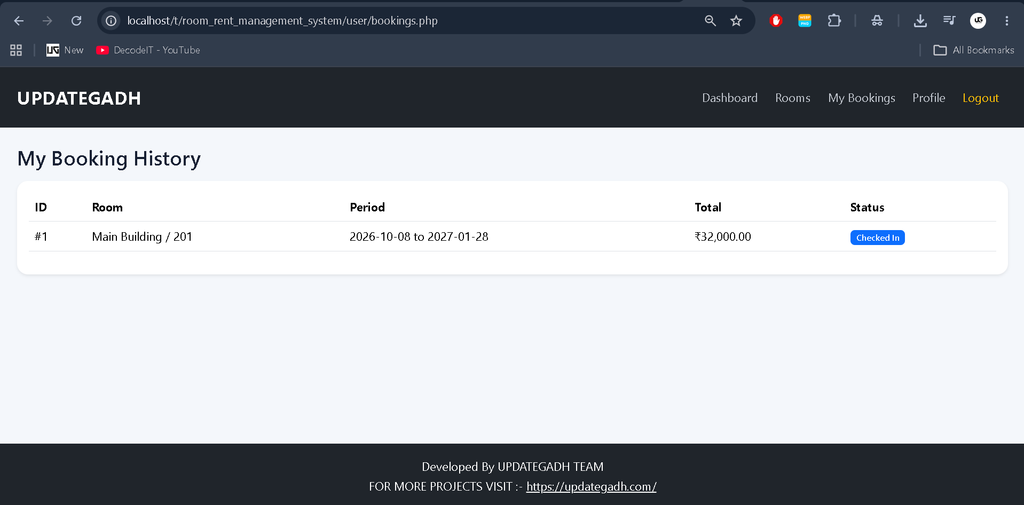Click the Room column header
This screenshot has height=505, width=1024.
107,207
